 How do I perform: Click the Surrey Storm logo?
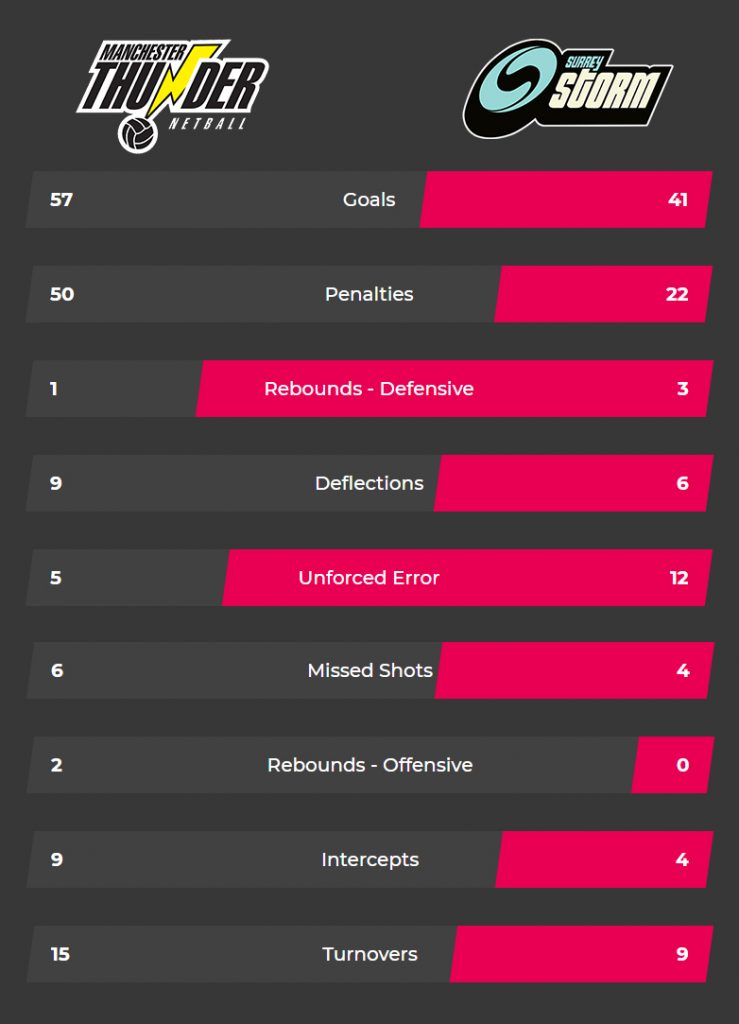[x=567, y=89]
